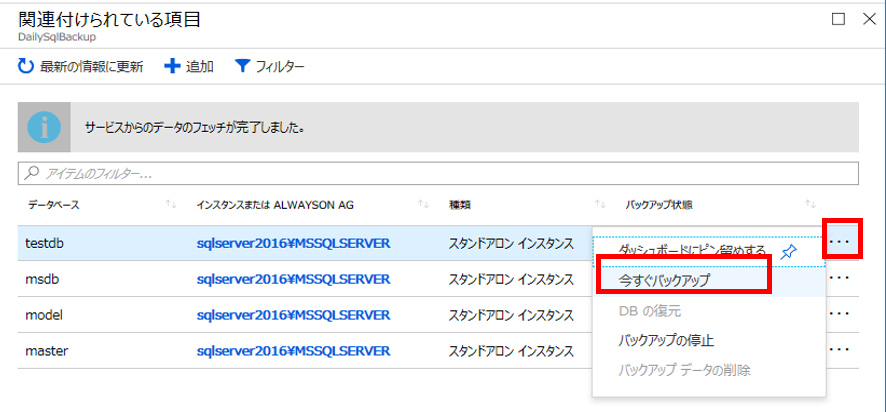Select the testdb database name

tap(44, 244)
